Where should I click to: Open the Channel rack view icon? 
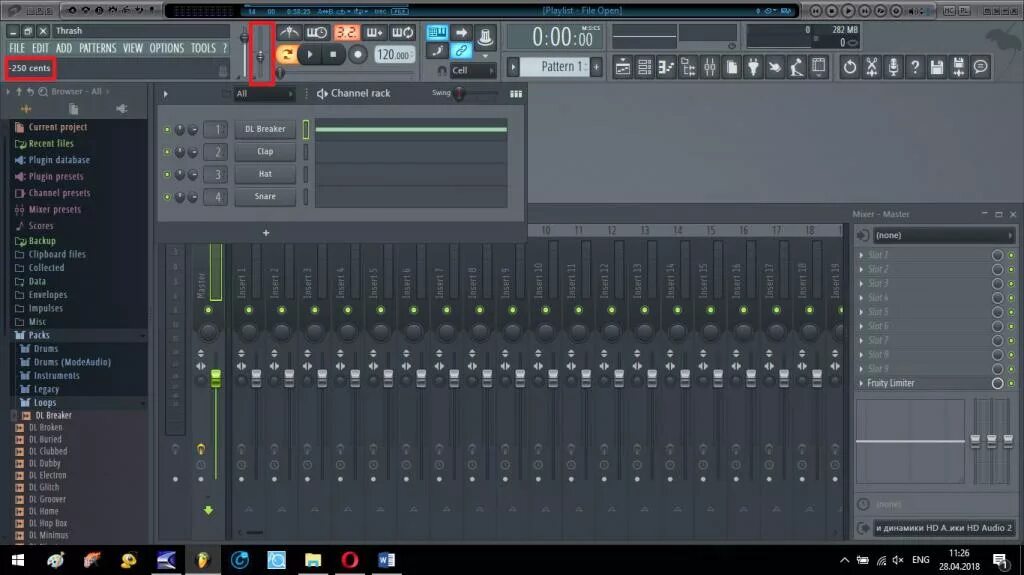click(645, 67)
